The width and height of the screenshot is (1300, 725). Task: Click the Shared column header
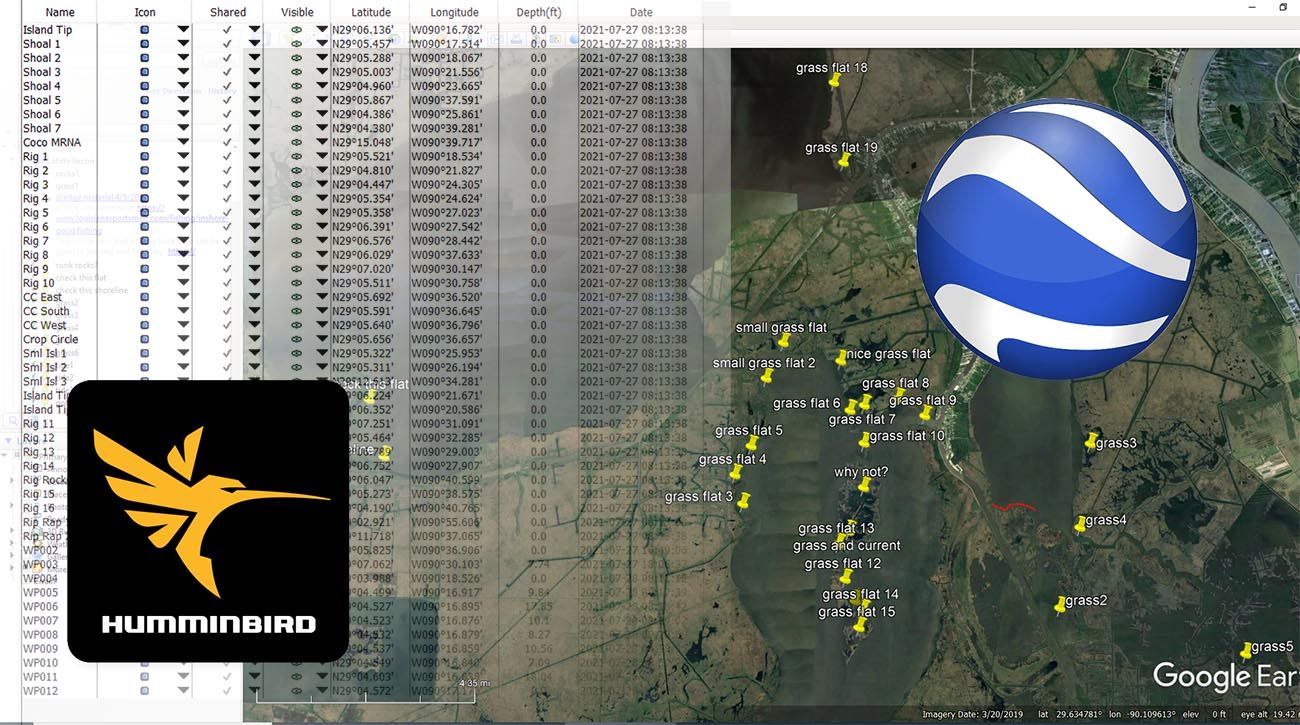coord(228,12)
